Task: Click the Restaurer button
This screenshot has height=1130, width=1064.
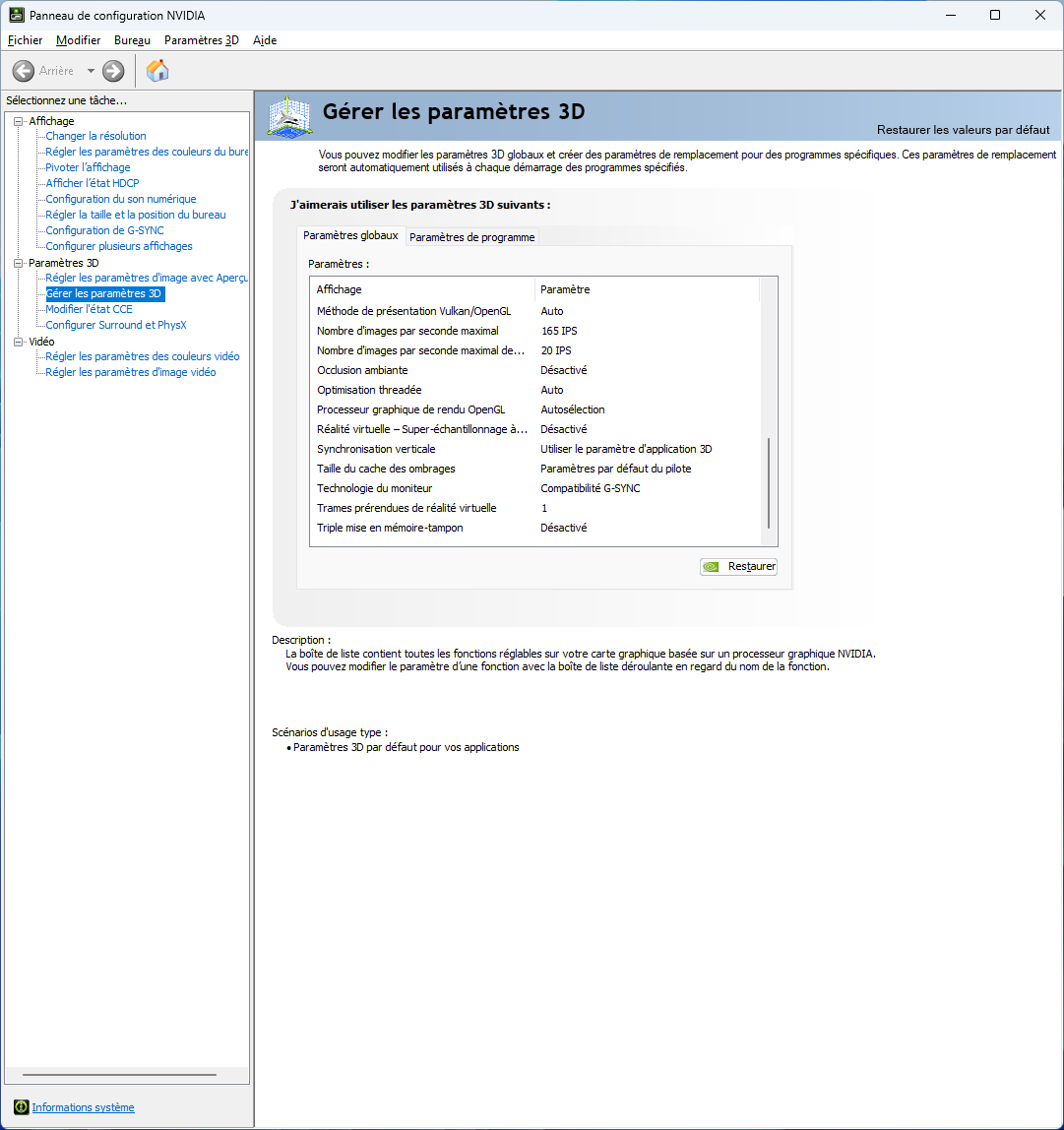Action: coord(738,566)
